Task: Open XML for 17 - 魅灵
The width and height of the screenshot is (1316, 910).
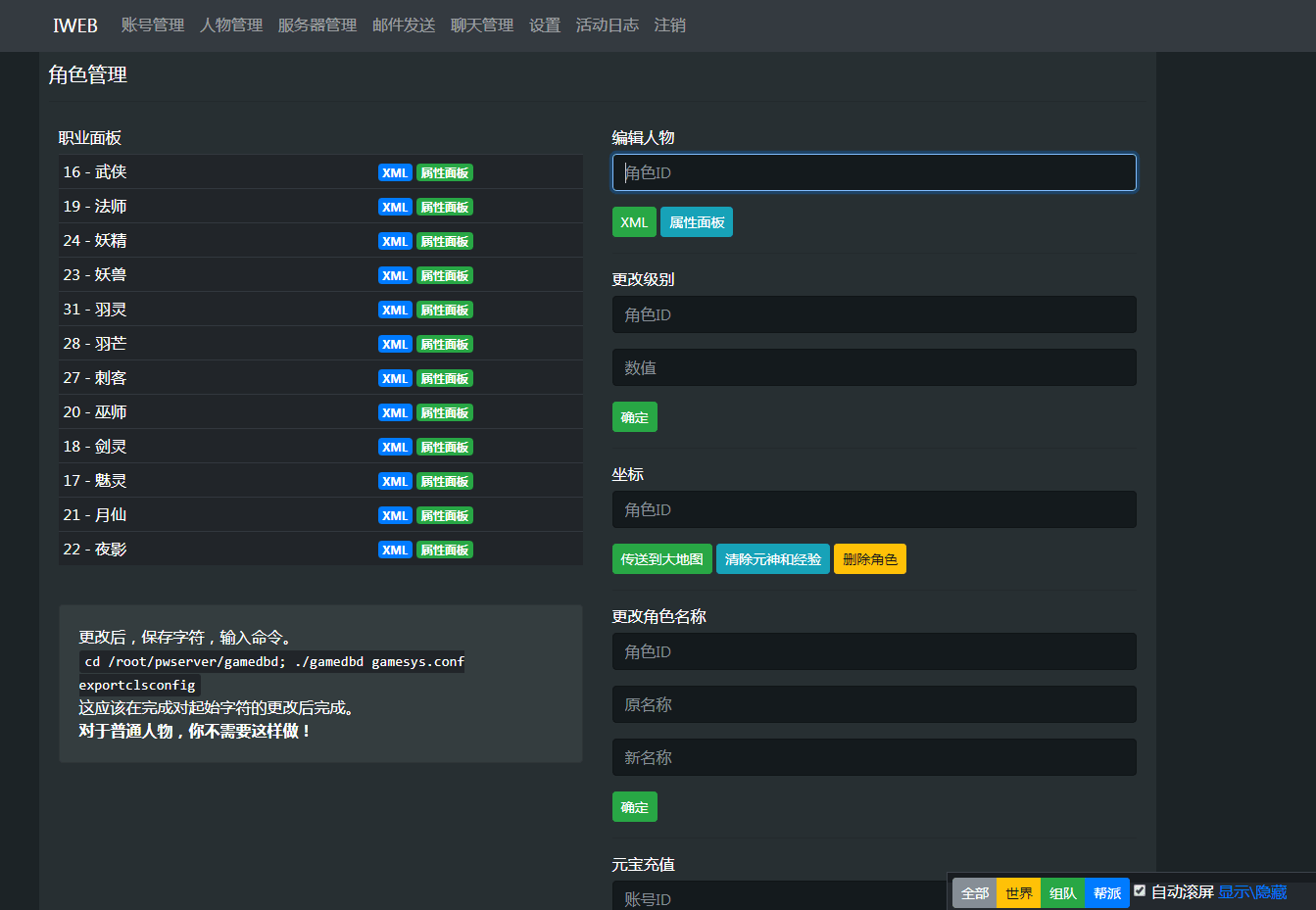Action: point(395,481)
